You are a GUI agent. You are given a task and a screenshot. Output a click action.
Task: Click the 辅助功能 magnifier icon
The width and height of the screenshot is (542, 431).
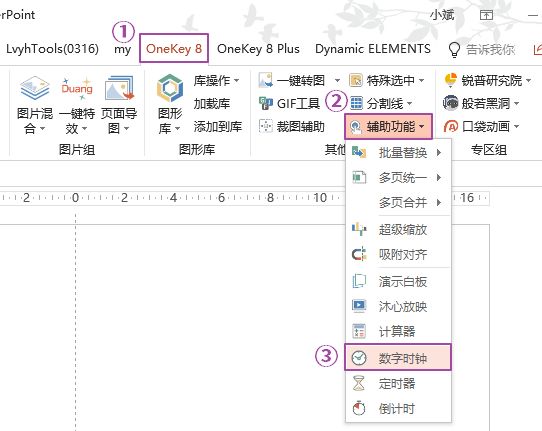point(356,127)
